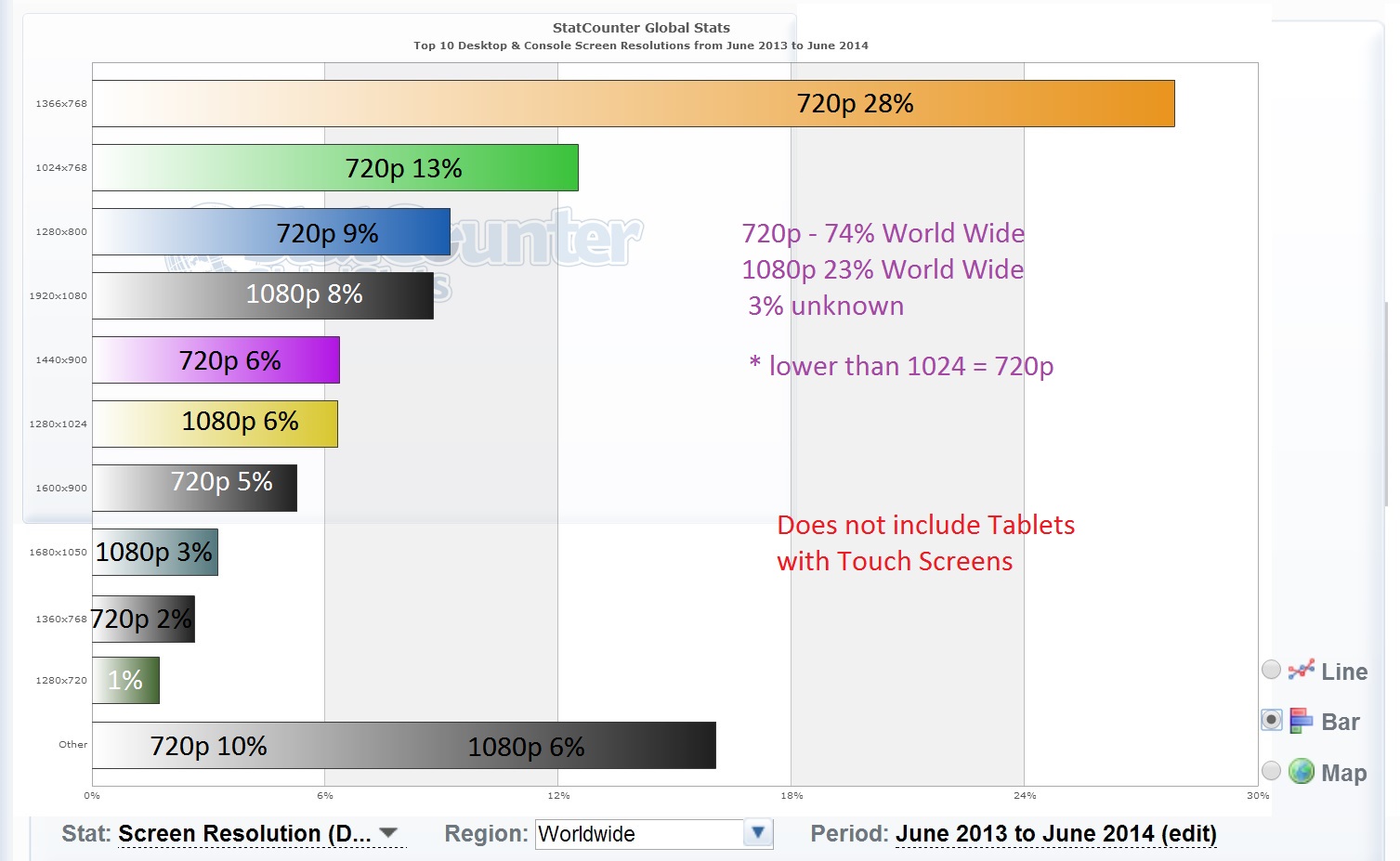Click the 1600x900 bar labeled 720p 5%
Screen dimensions: 1400x861
tap(195, 488)
